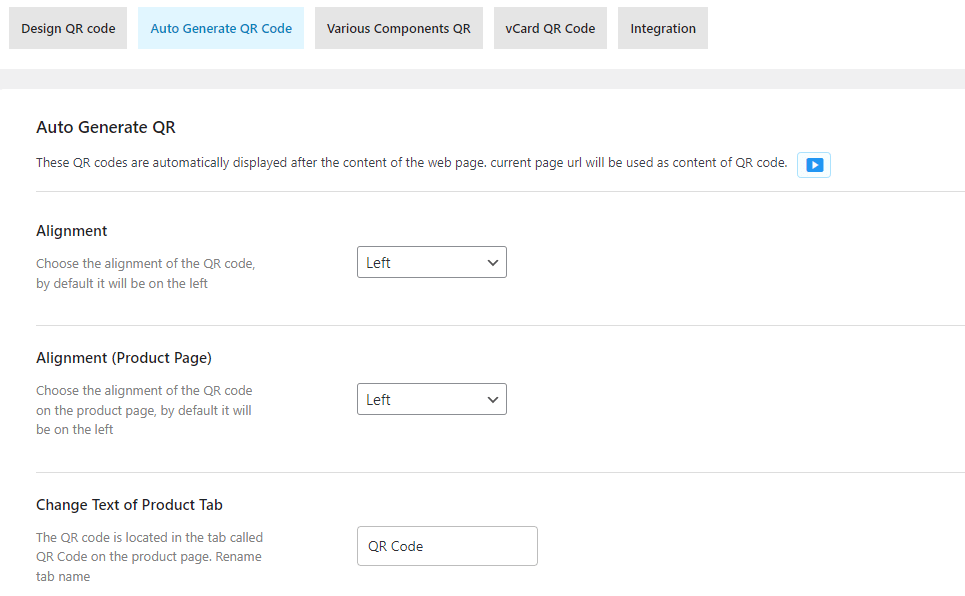Viewport: 965px width, 596px height.
Task: Switch to the Design QR code tab
Action: (x=68, y=29)
